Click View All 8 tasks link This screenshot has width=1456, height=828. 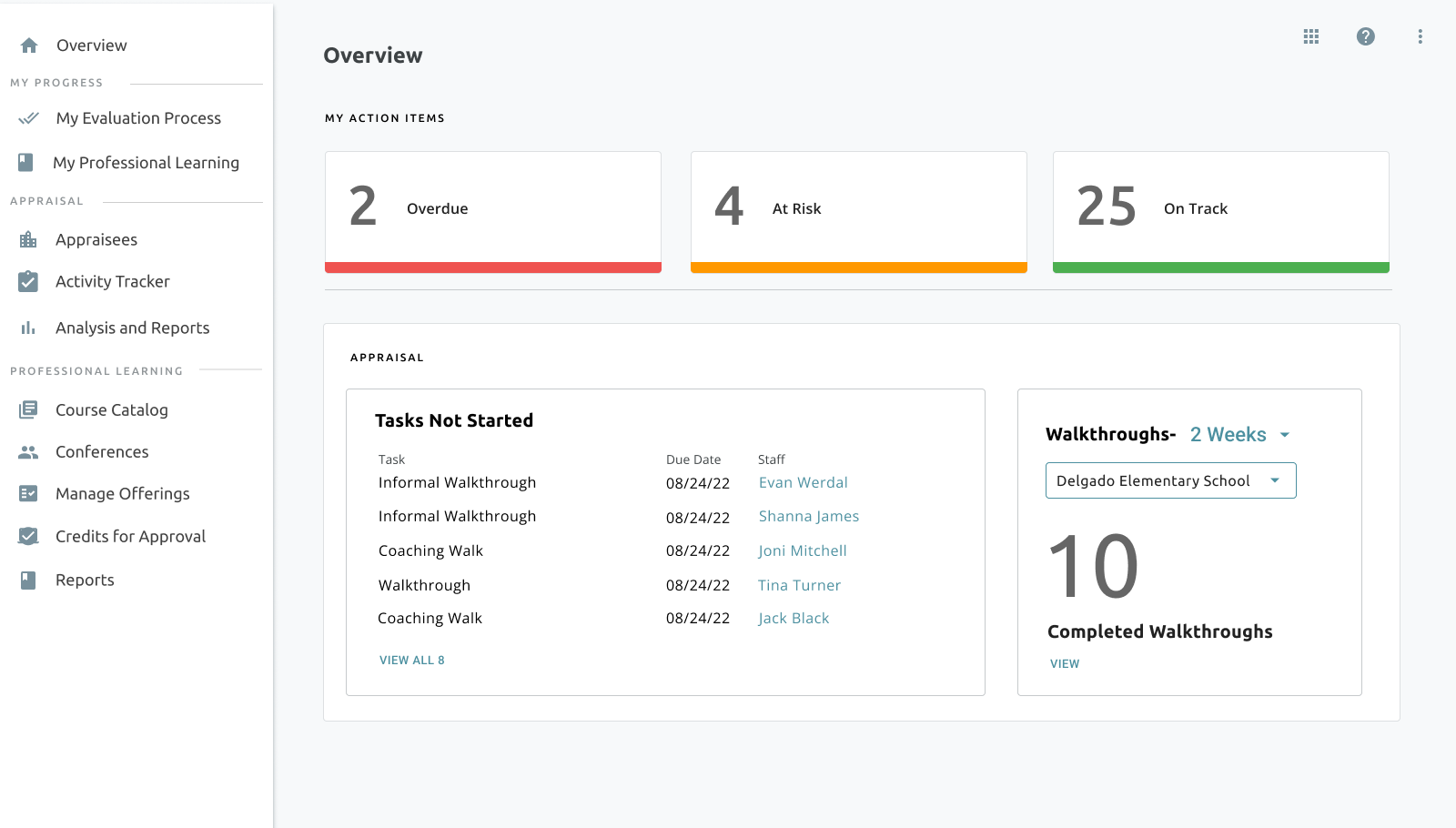[411, 661]
